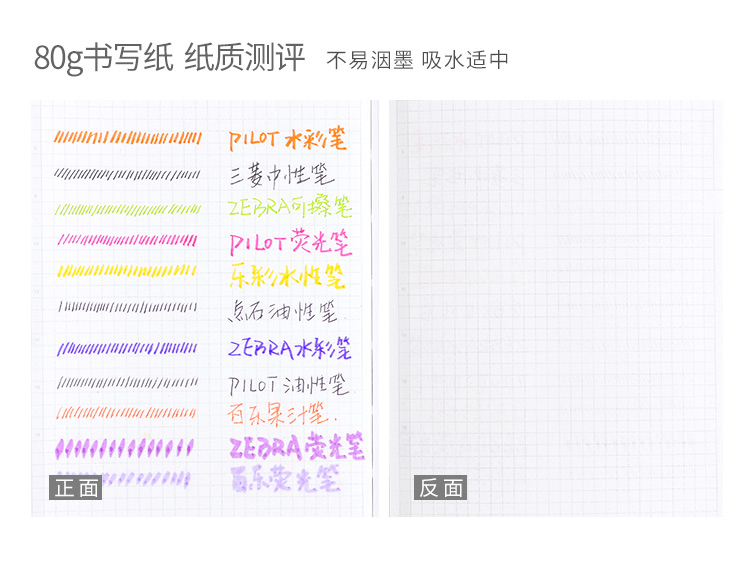Click the orange stroke sample beside 百乐果汁笔
Screen dimensions: 750x569
[x=126, y=413]
